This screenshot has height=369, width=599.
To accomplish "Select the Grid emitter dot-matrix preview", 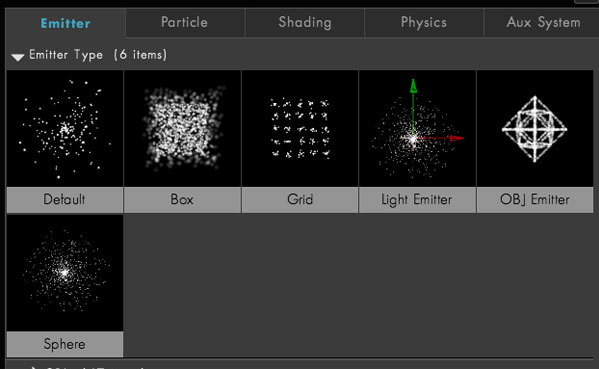I will click(300, 128).
